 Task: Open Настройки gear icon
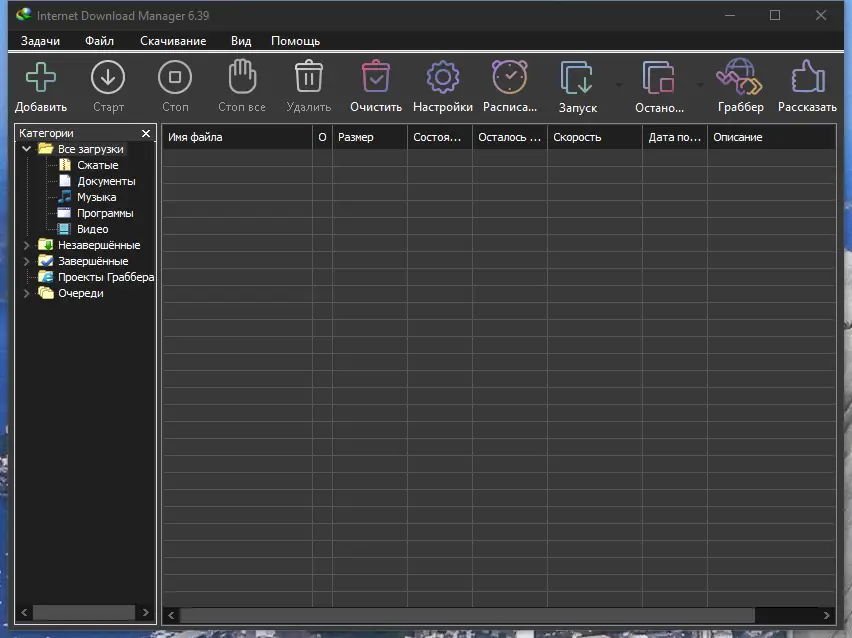pos(442,77)
